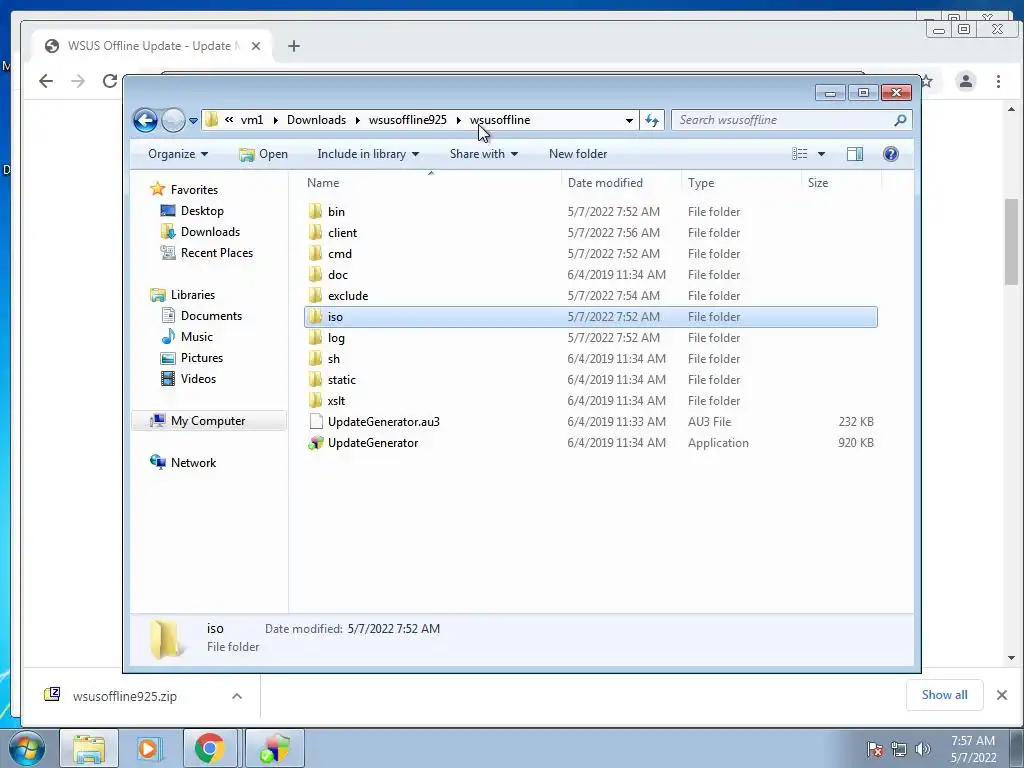Select UpdateGenerator.au3 file icon
Viewport: 1024px width, 768px height.
coord(316,422)
